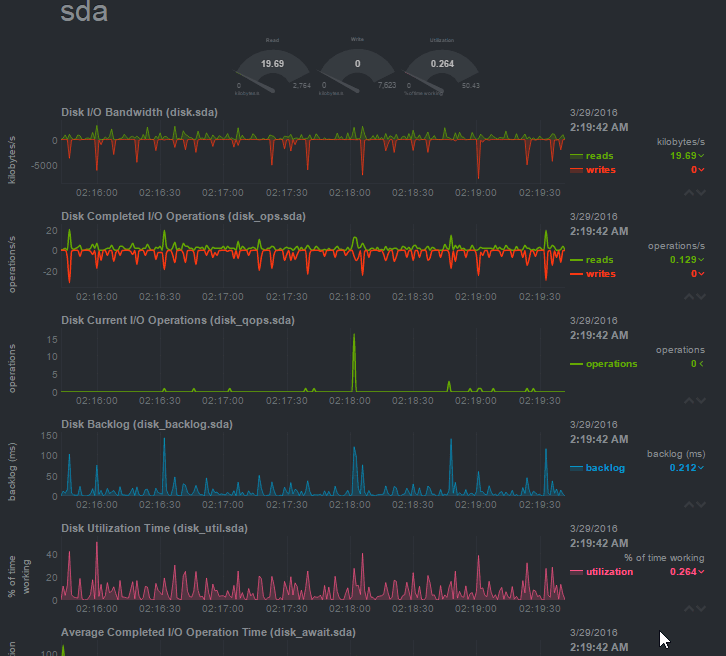Toggle the backlog dimension in the legend

pos(605,468)
